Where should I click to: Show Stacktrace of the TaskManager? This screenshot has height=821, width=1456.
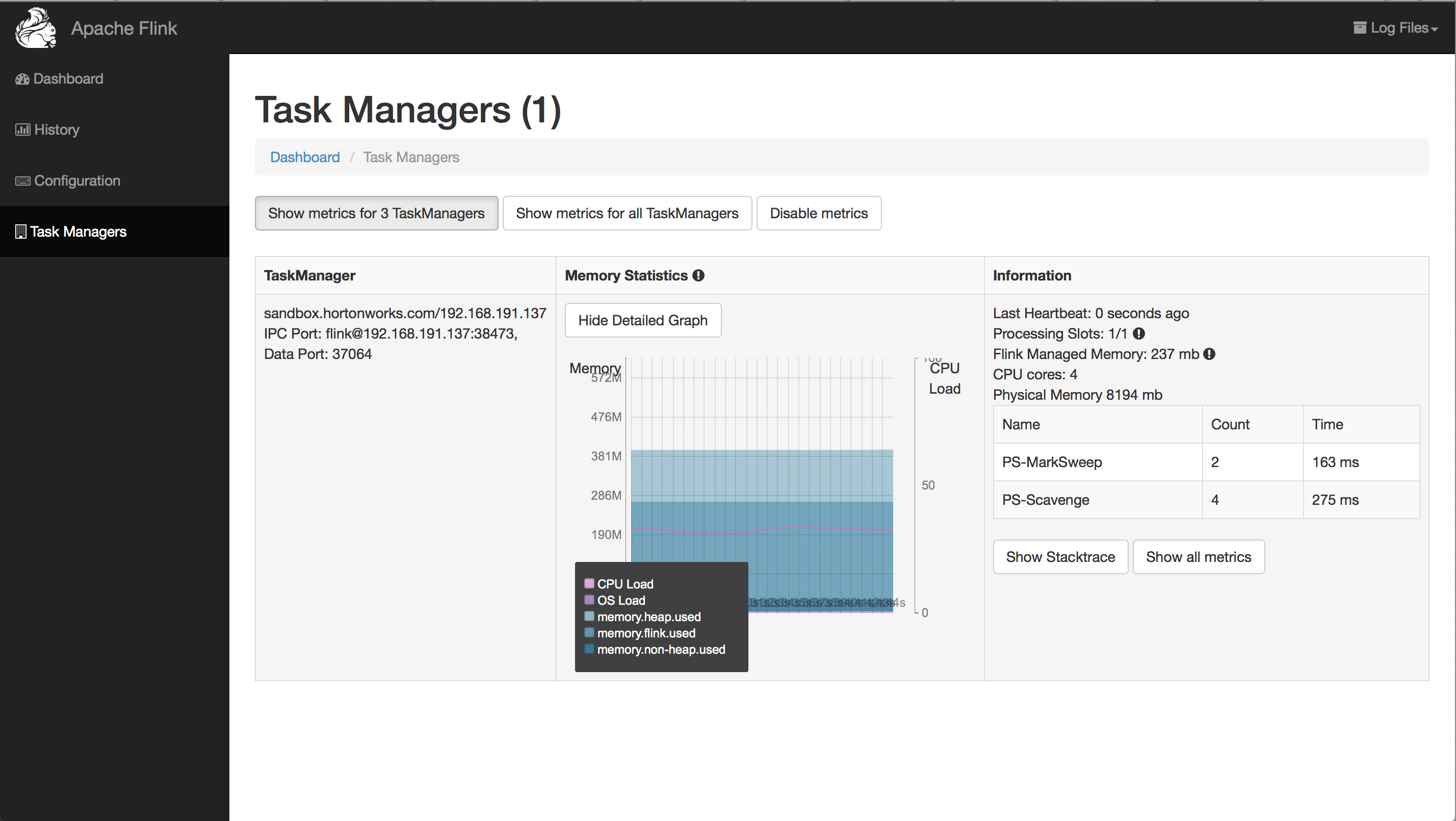[1060, 557]
